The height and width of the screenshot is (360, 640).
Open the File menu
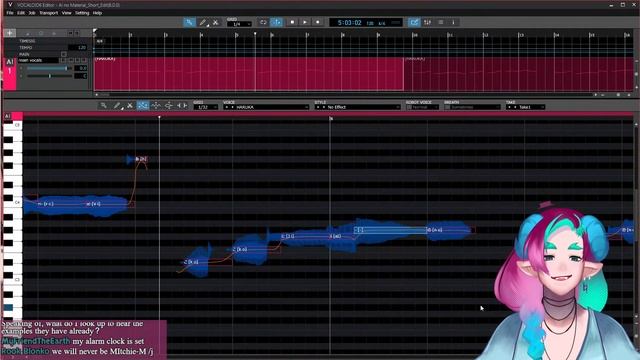[x=10, y=13]
